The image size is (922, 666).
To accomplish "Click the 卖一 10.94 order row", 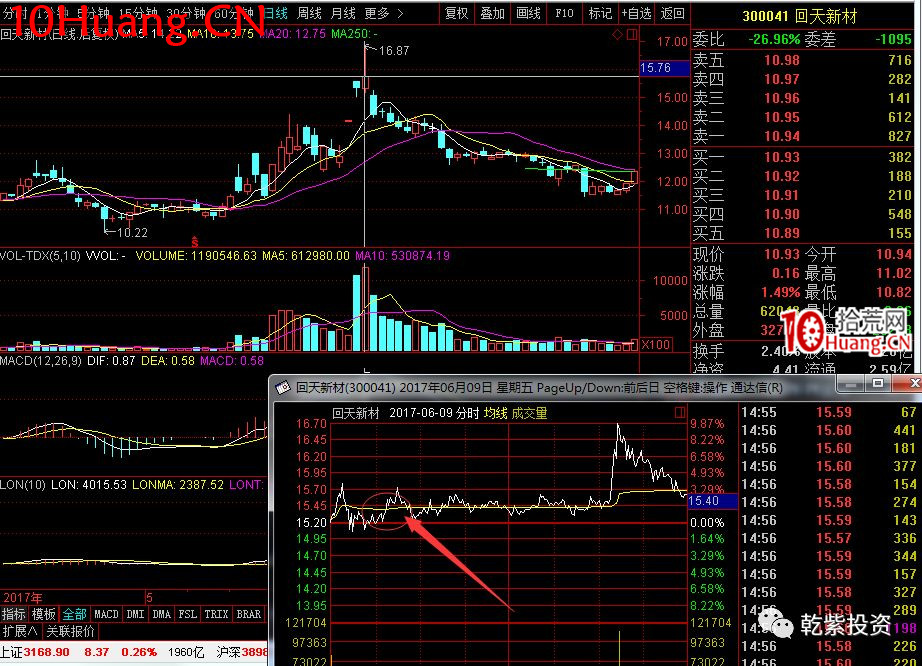I will click(802, 136).
